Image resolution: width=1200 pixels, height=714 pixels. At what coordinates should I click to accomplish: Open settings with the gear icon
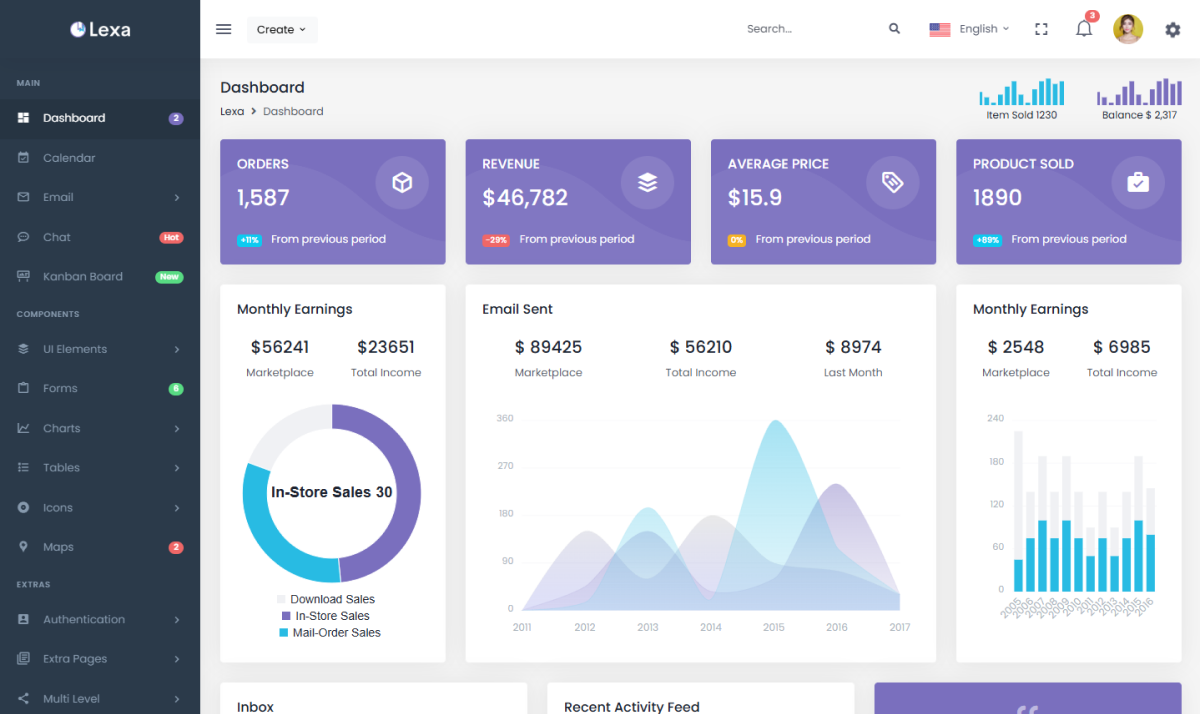click(x=1173, y=30)
